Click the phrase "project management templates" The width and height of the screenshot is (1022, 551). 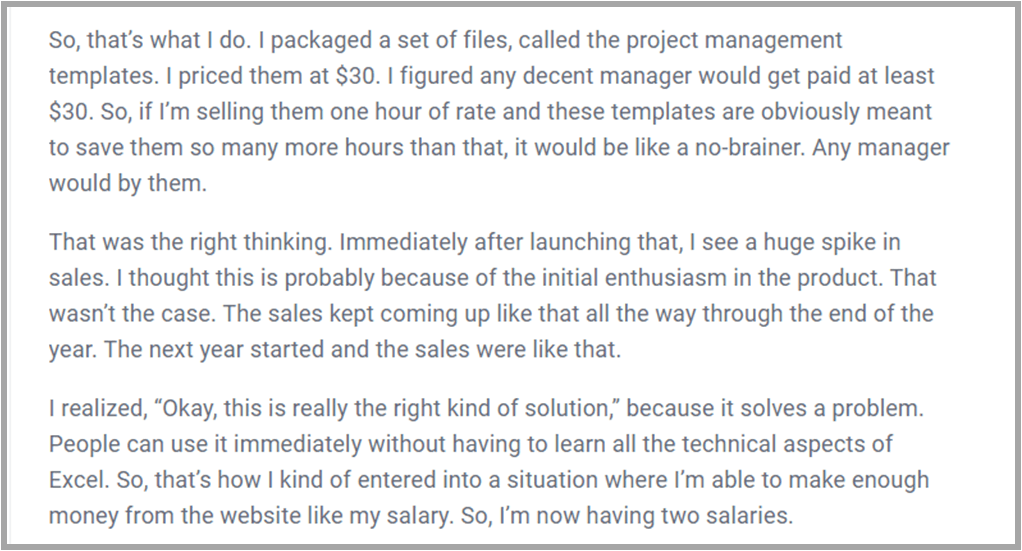[x=735, y=40]
